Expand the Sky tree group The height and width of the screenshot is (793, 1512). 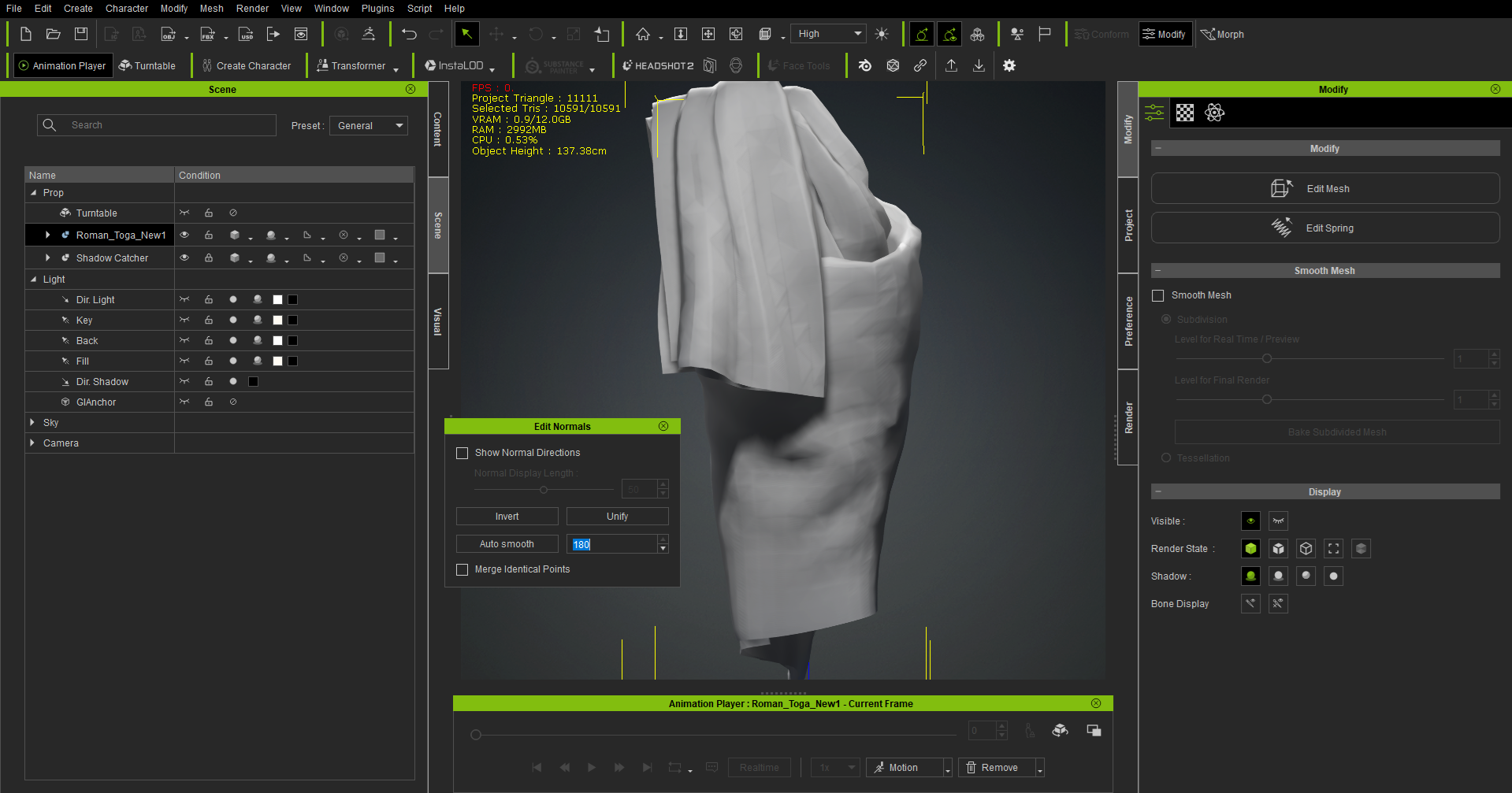[32, 422]
